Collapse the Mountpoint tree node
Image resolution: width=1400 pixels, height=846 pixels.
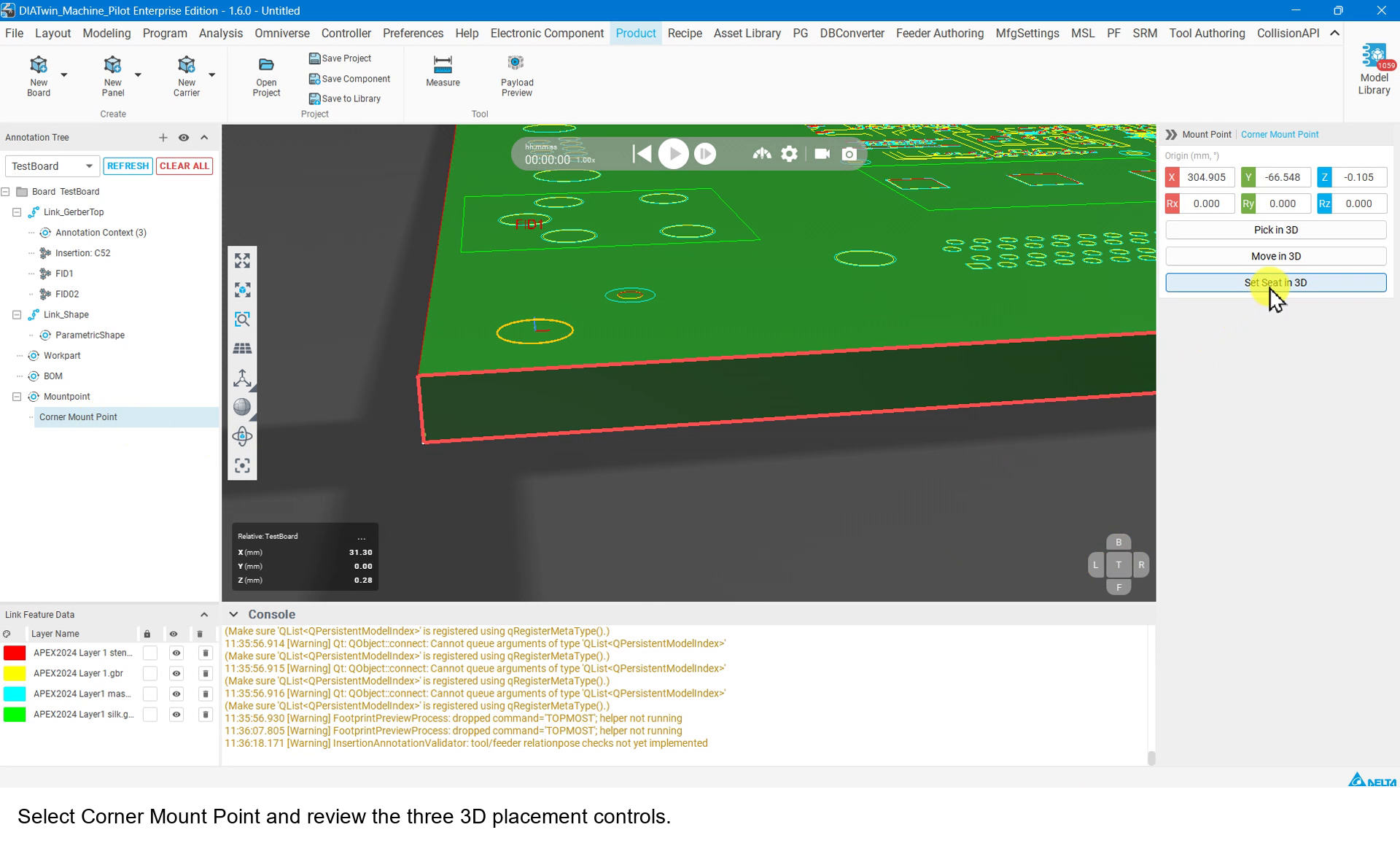tap(17, 397)
